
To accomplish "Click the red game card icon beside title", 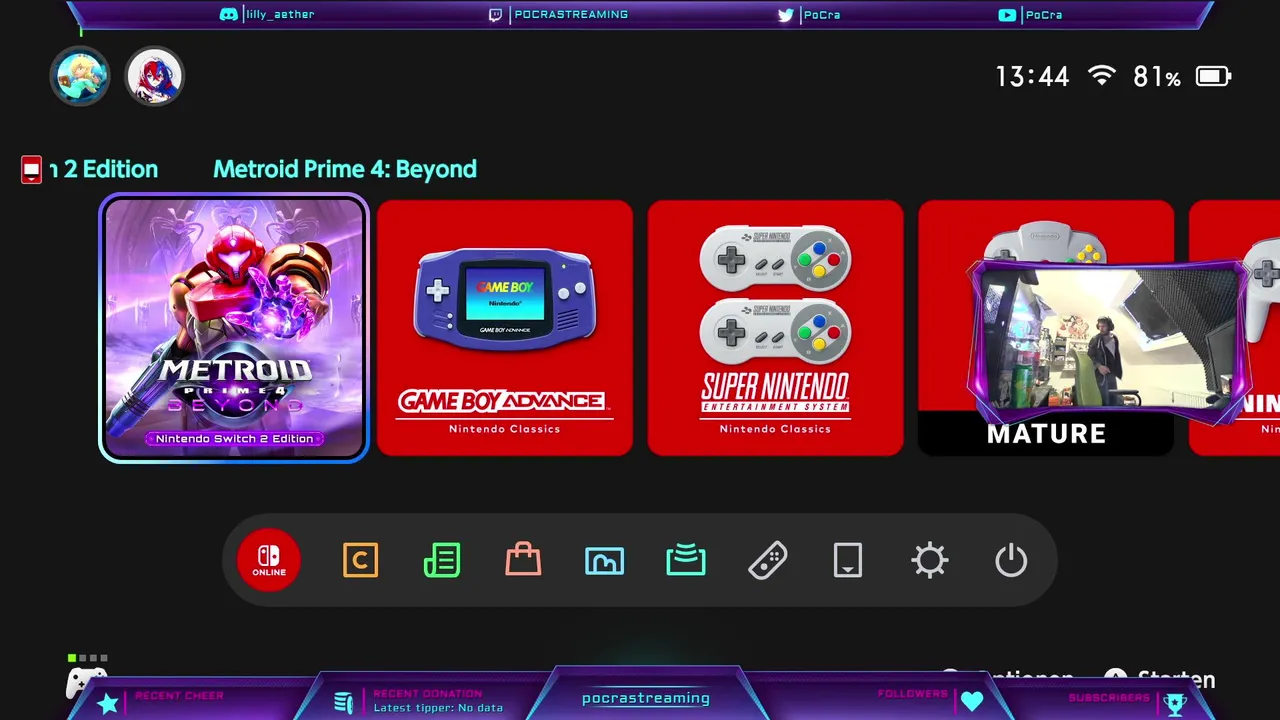I will pos(31,170).
